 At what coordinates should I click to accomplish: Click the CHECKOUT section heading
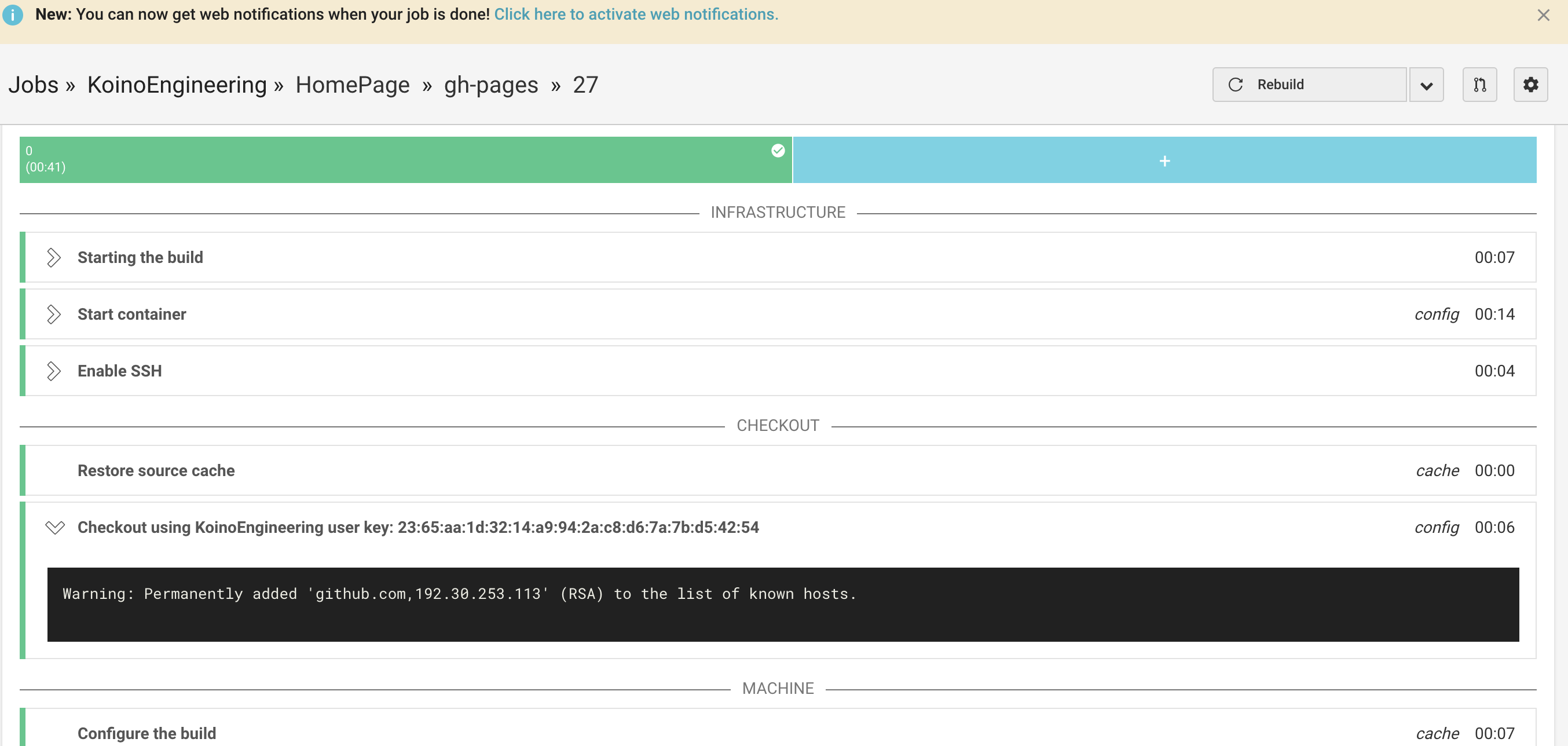click(778, 426)
